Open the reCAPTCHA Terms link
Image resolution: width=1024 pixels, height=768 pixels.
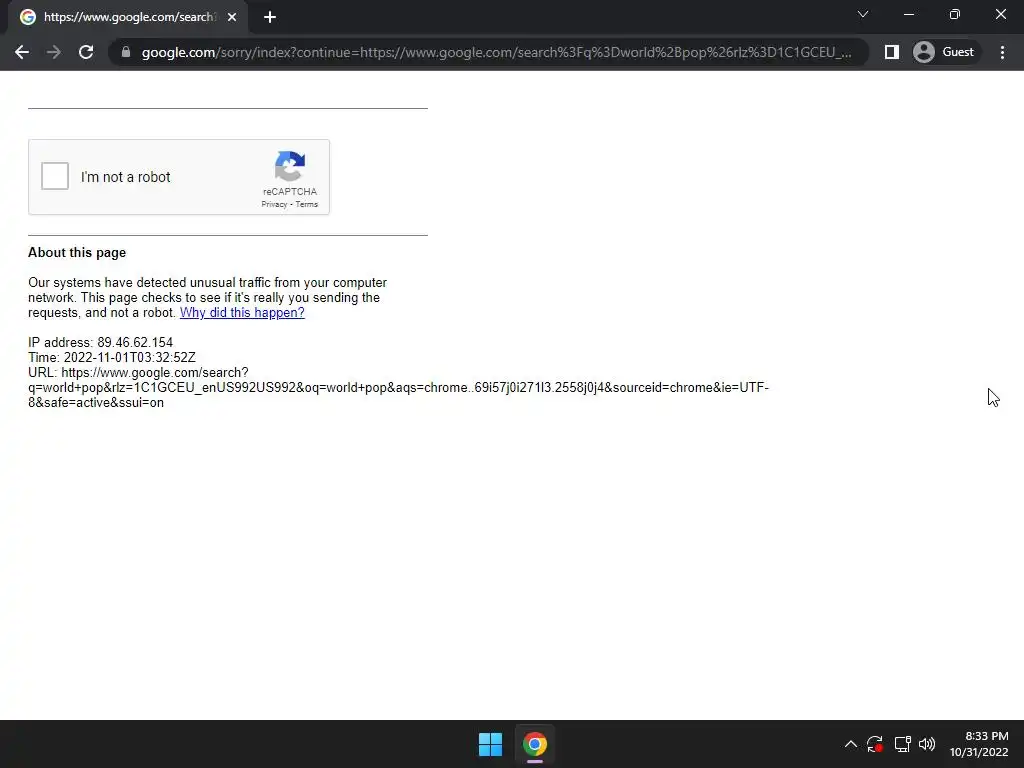point(307,204)
